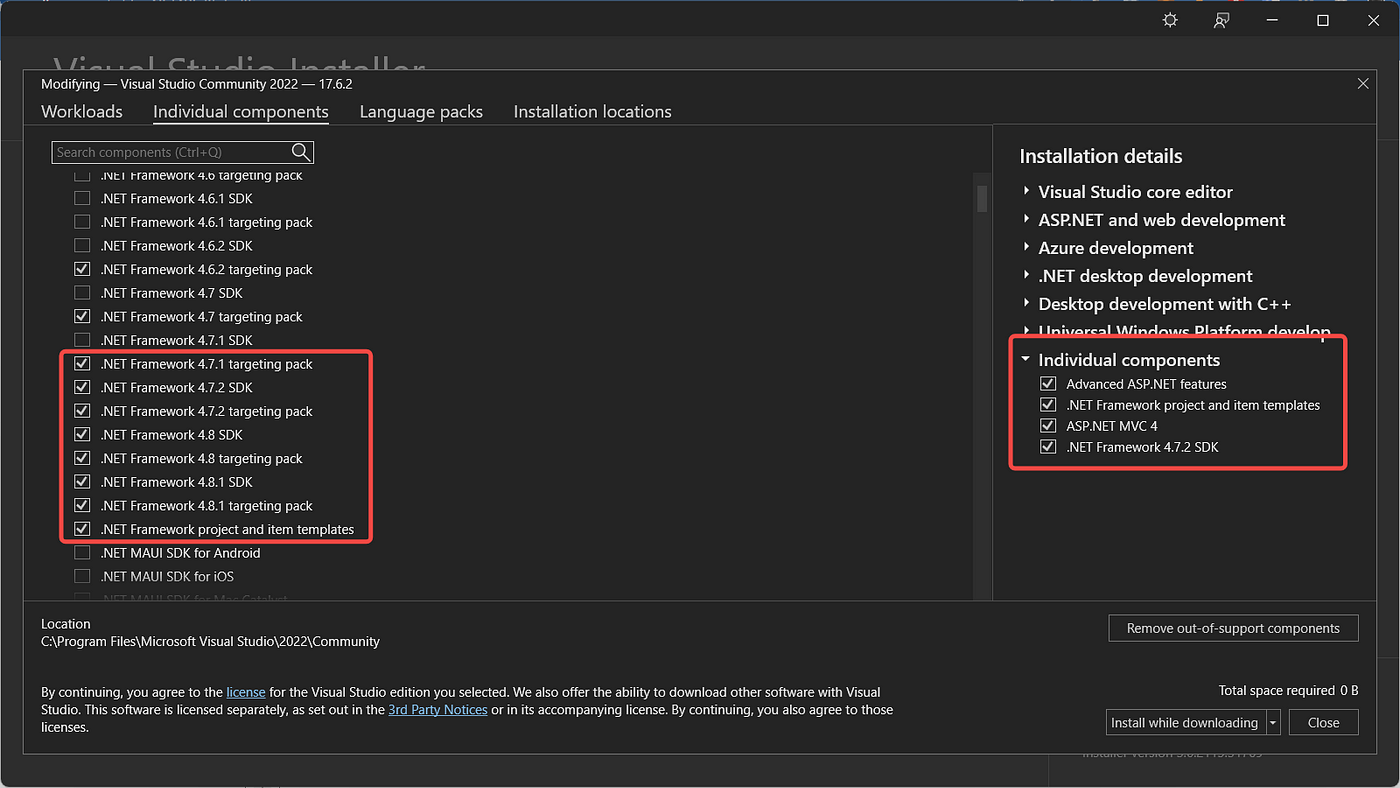The image size is (1400, 788).
Task: Uncheck .NET Framework 4.7.2 SDK in components list
Action: click(82, 387)
